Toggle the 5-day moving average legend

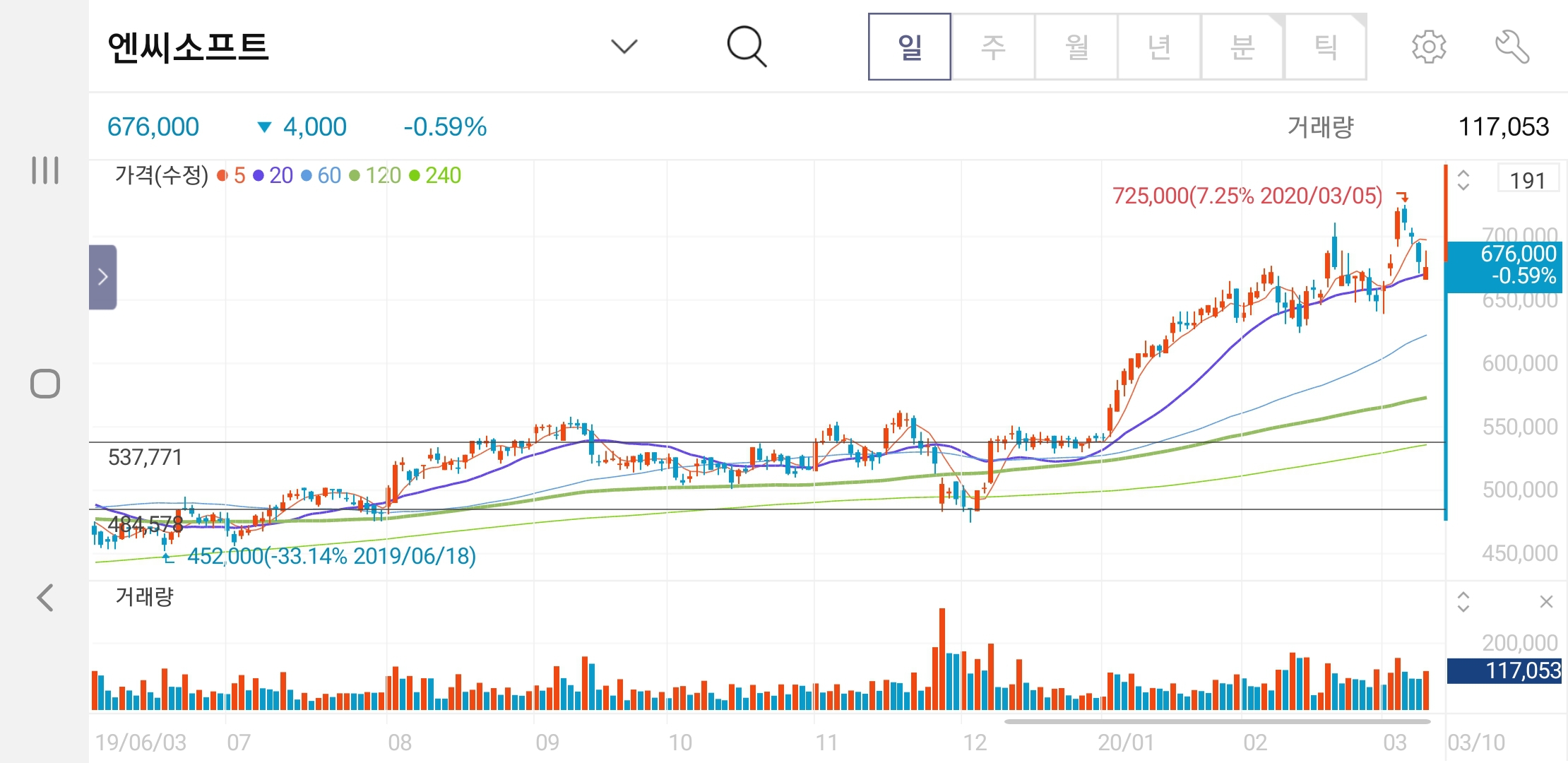click(232, 175)
